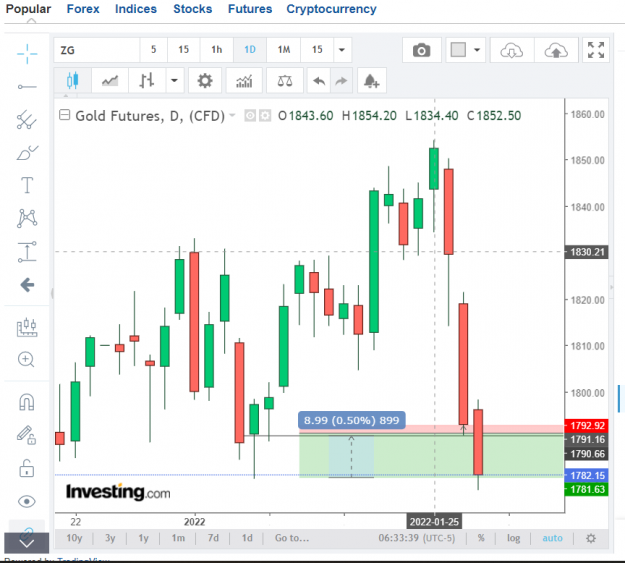Select bars chart style
Screen dimensions: 625x563
pyautogui.click(x=147, y=81)
